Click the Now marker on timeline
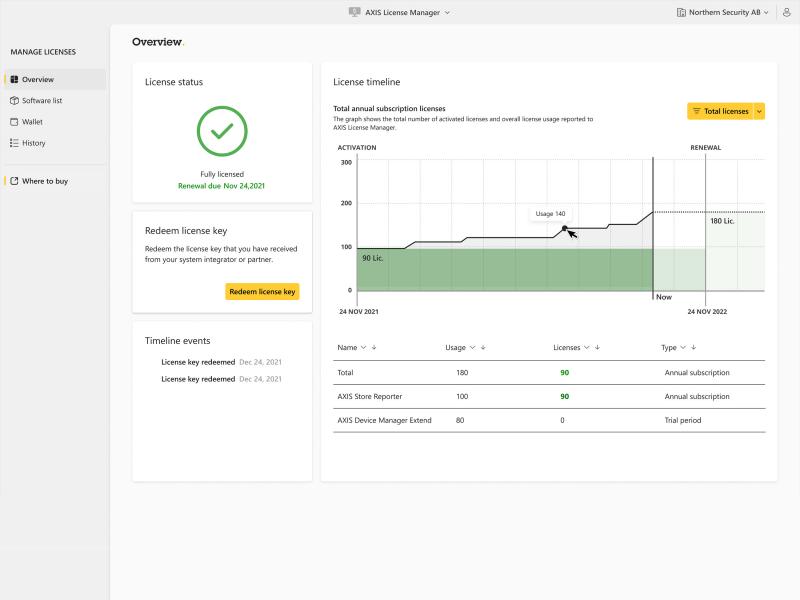The image size is (800, 600). point(664,297)
